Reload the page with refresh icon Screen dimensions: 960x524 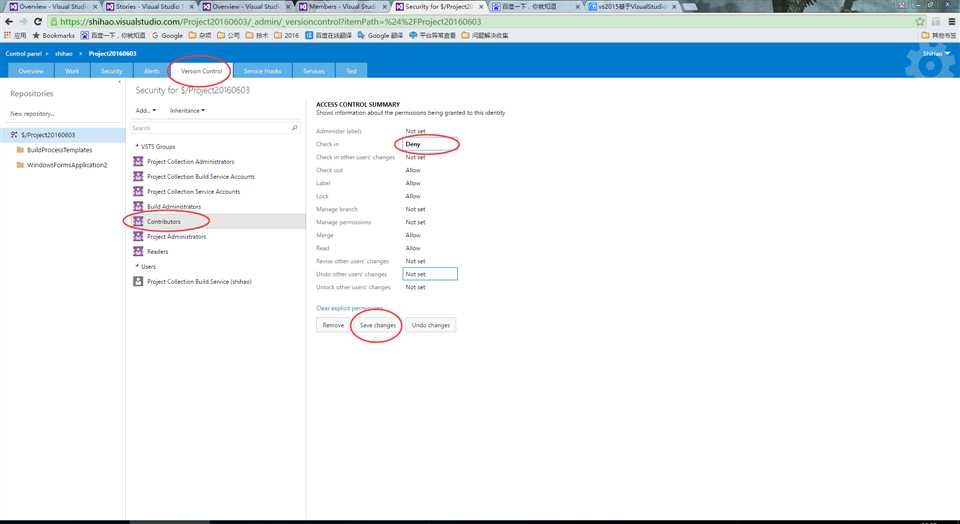(38, 21)
